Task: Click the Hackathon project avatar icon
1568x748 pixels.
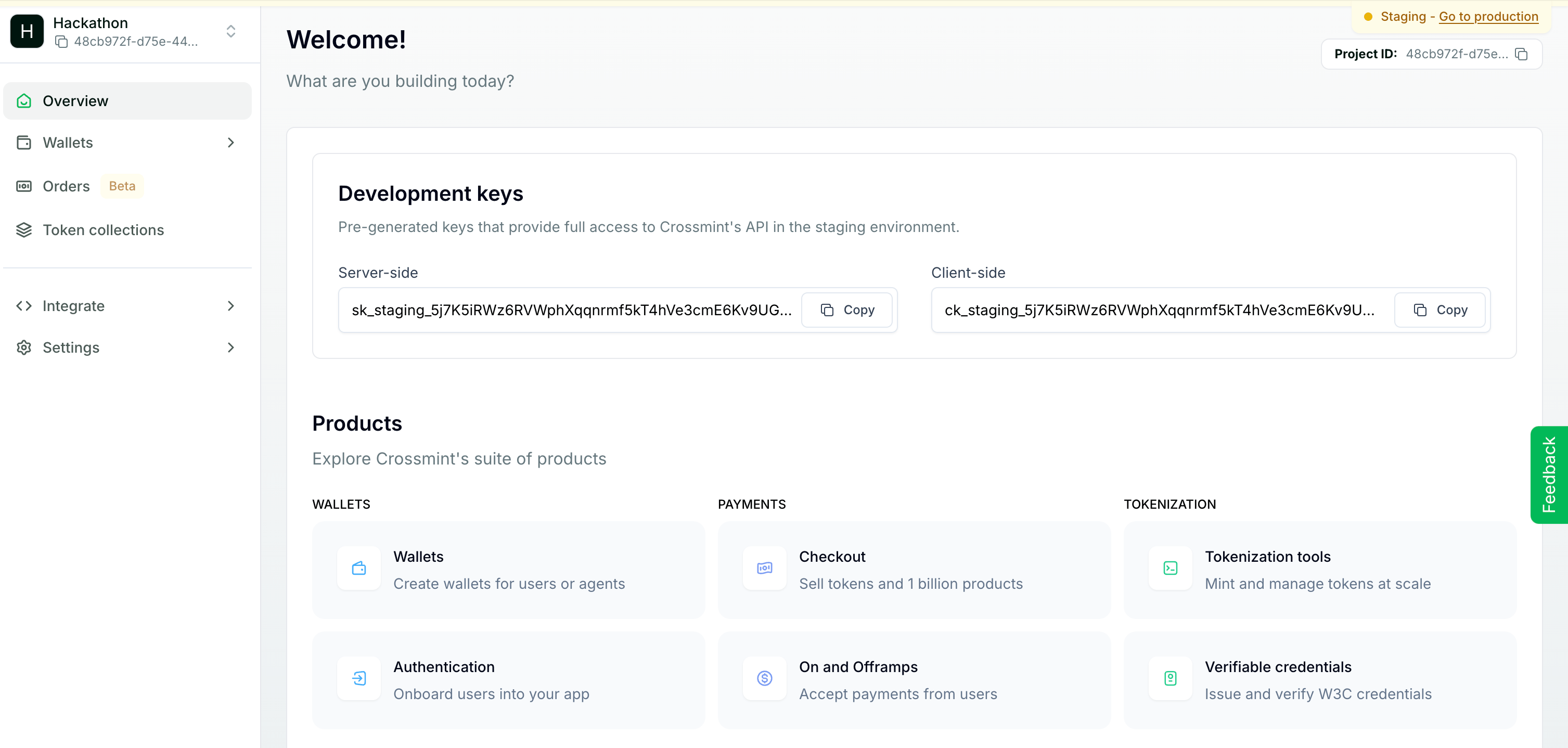Action: point(27,31)
